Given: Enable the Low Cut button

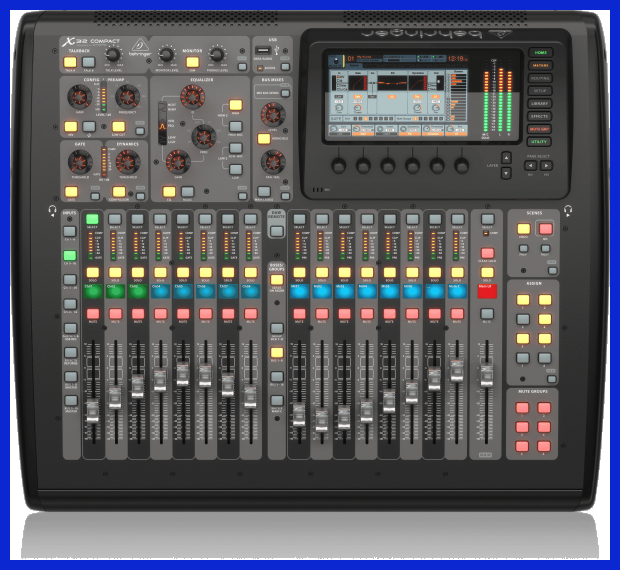Looking at the screenshot, I should tap(119, 126).
